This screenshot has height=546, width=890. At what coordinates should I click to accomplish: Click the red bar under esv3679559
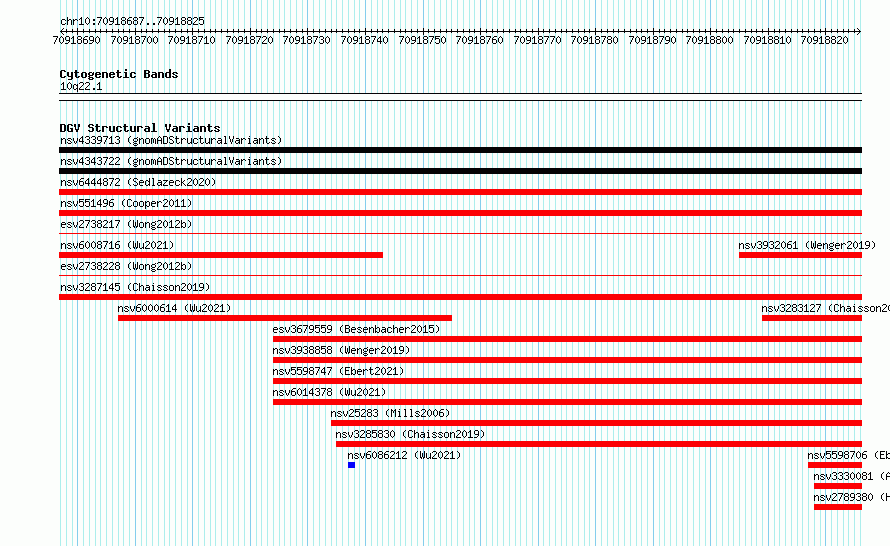click(x=568, y=339)
